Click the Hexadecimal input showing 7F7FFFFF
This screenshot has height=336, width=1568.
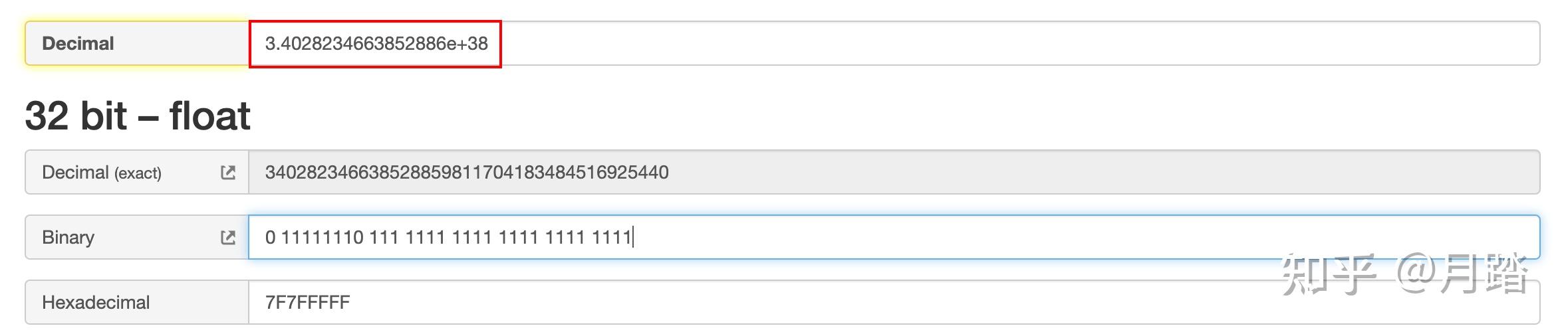[731, 303]
